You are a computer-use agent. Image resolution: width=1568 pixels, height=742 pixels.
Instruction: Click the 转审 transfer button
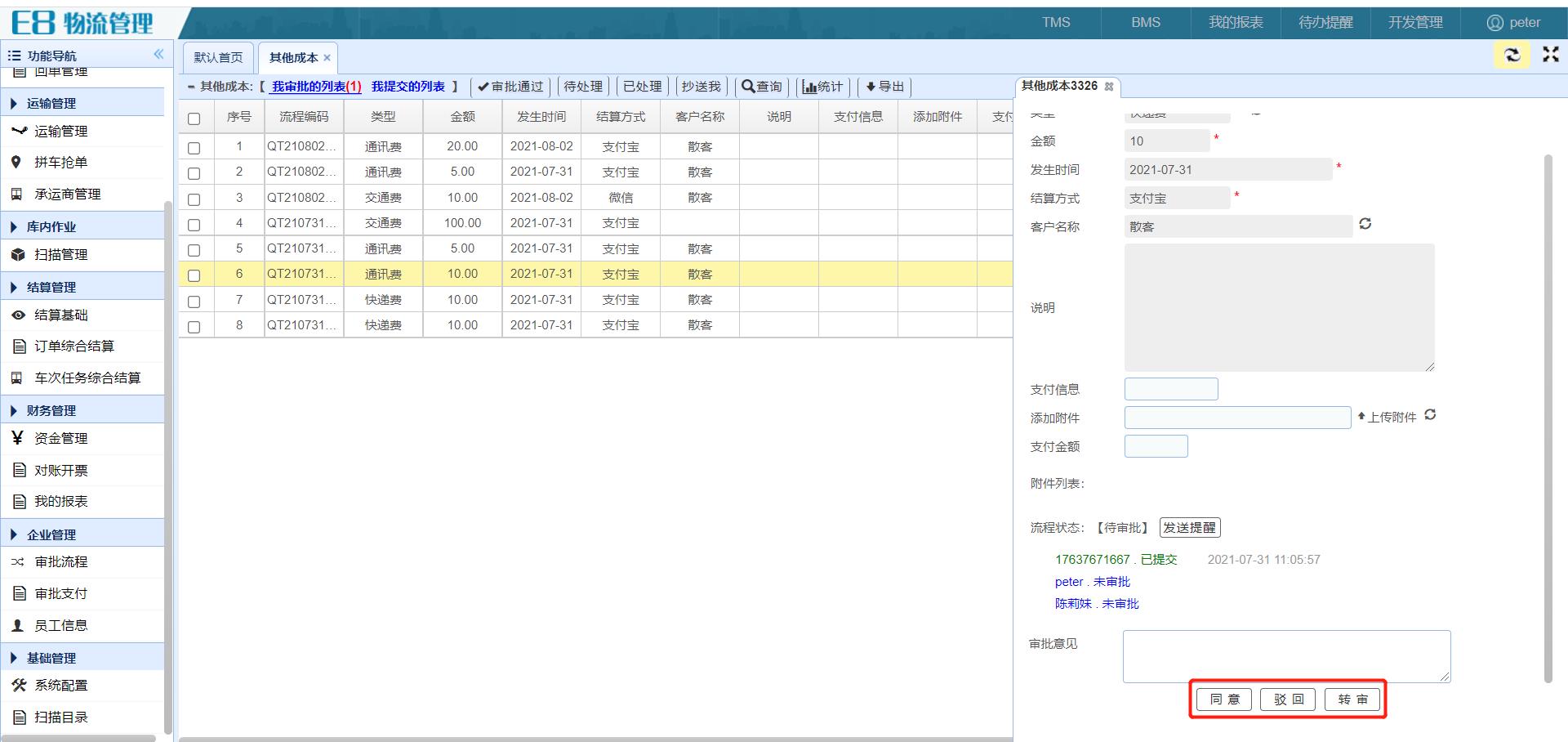coord(1352,700)
